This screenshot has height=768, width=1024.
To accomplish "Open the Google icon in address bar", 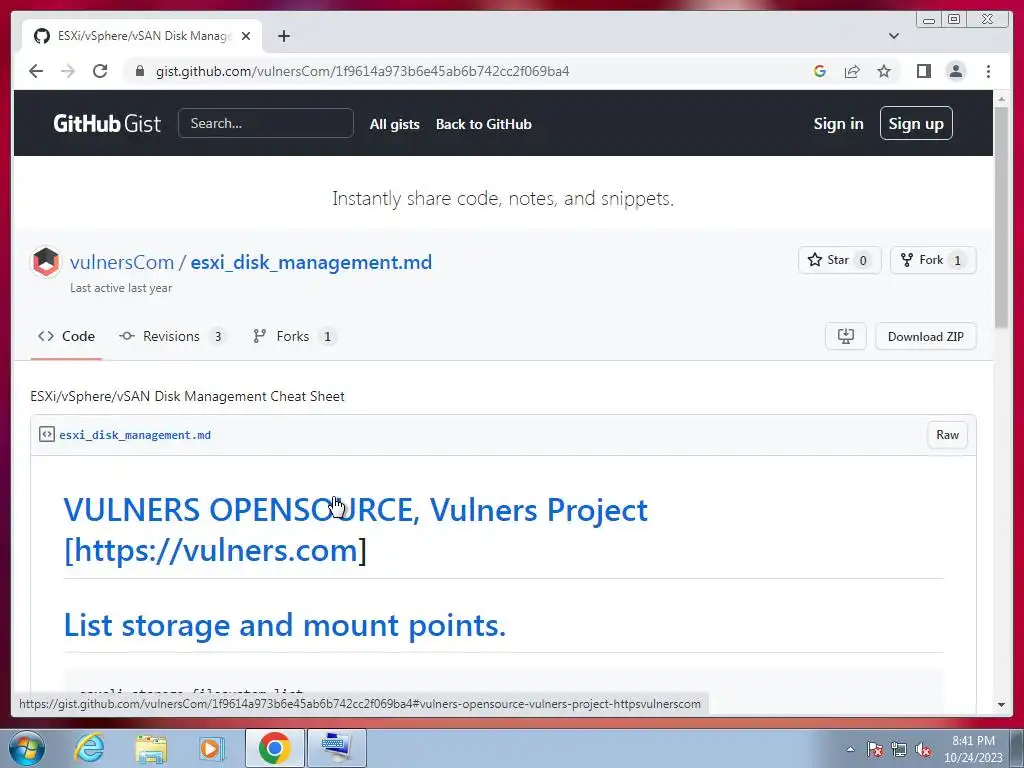I will point(820,71).
